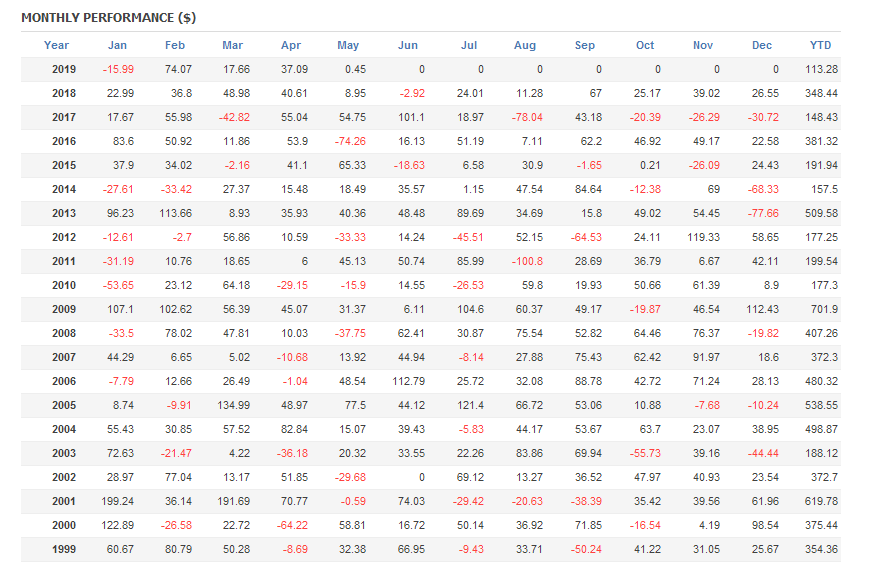This screenshot has width=876, height=569.
Task: Click the 2001 January value 199.24
Action: point(116,501)
